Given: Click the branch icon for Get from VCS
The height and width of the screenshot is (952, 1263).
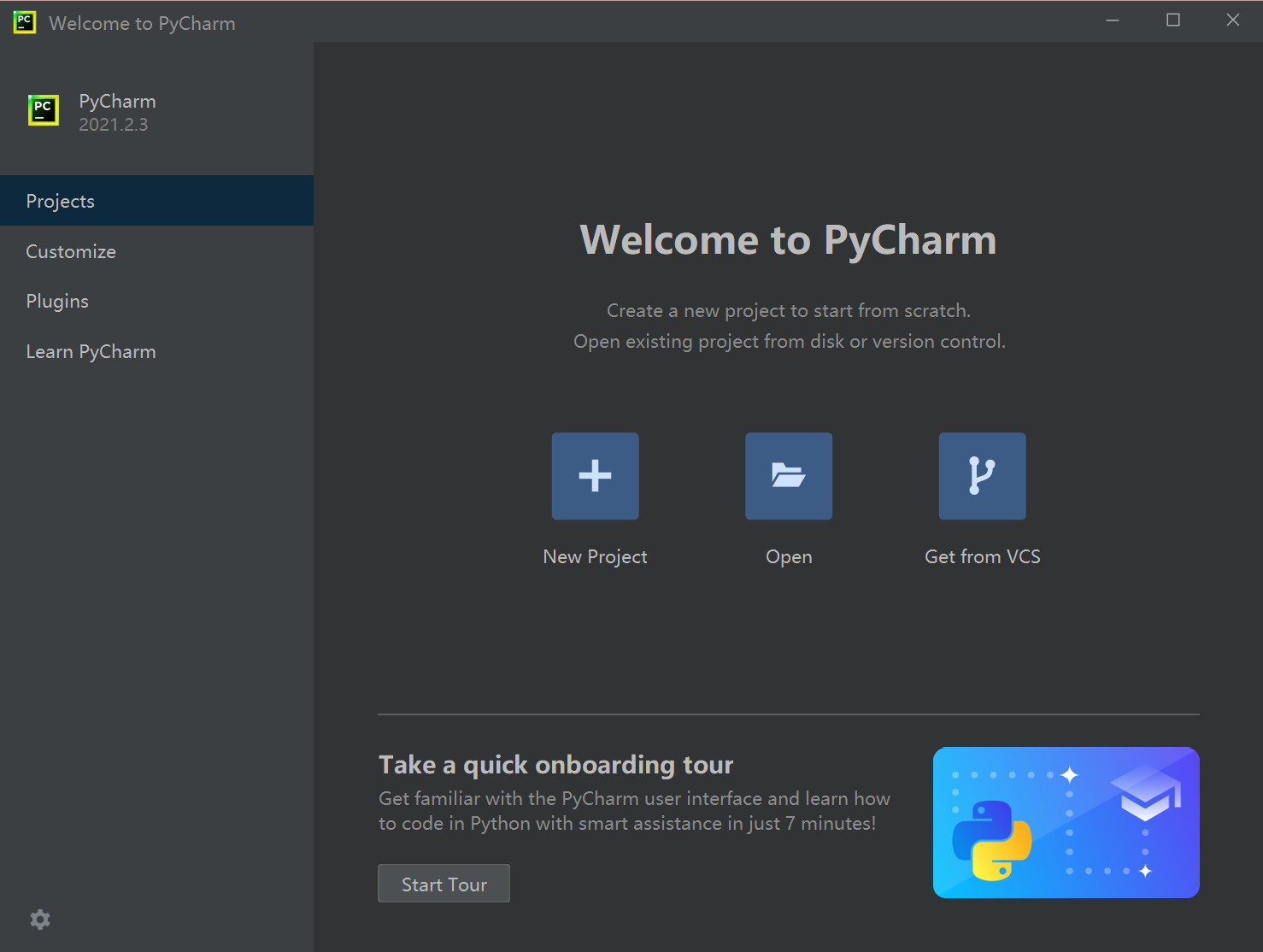Looking at the screenshot, I should point(982,476).
